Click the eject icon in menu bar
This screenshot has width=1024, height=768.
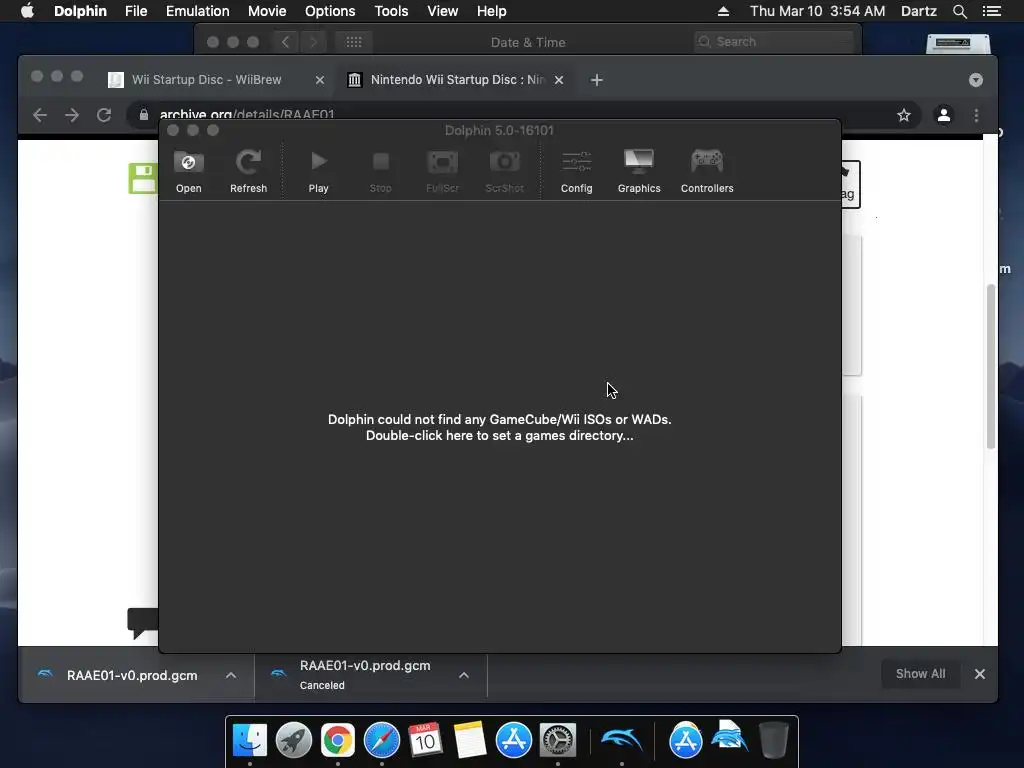[723, 11]
